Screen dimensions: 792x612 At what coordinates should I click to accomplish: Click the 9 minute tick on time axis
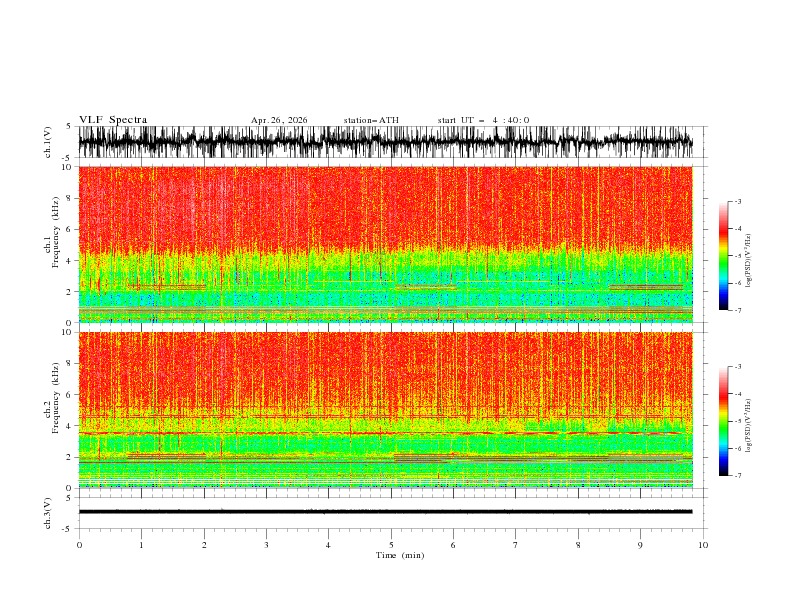tap(640, 545)
